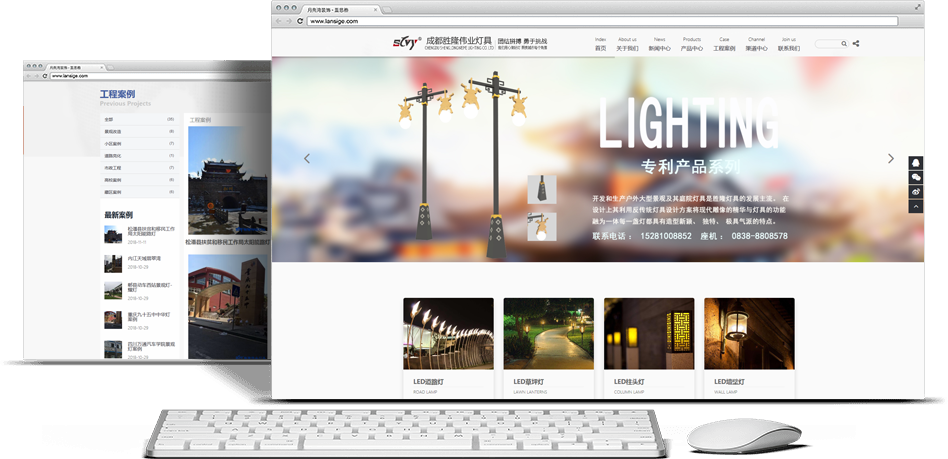The image size is (948, 459).
Task: Click the search magnifier icon in site header
Action: point(845,44)
